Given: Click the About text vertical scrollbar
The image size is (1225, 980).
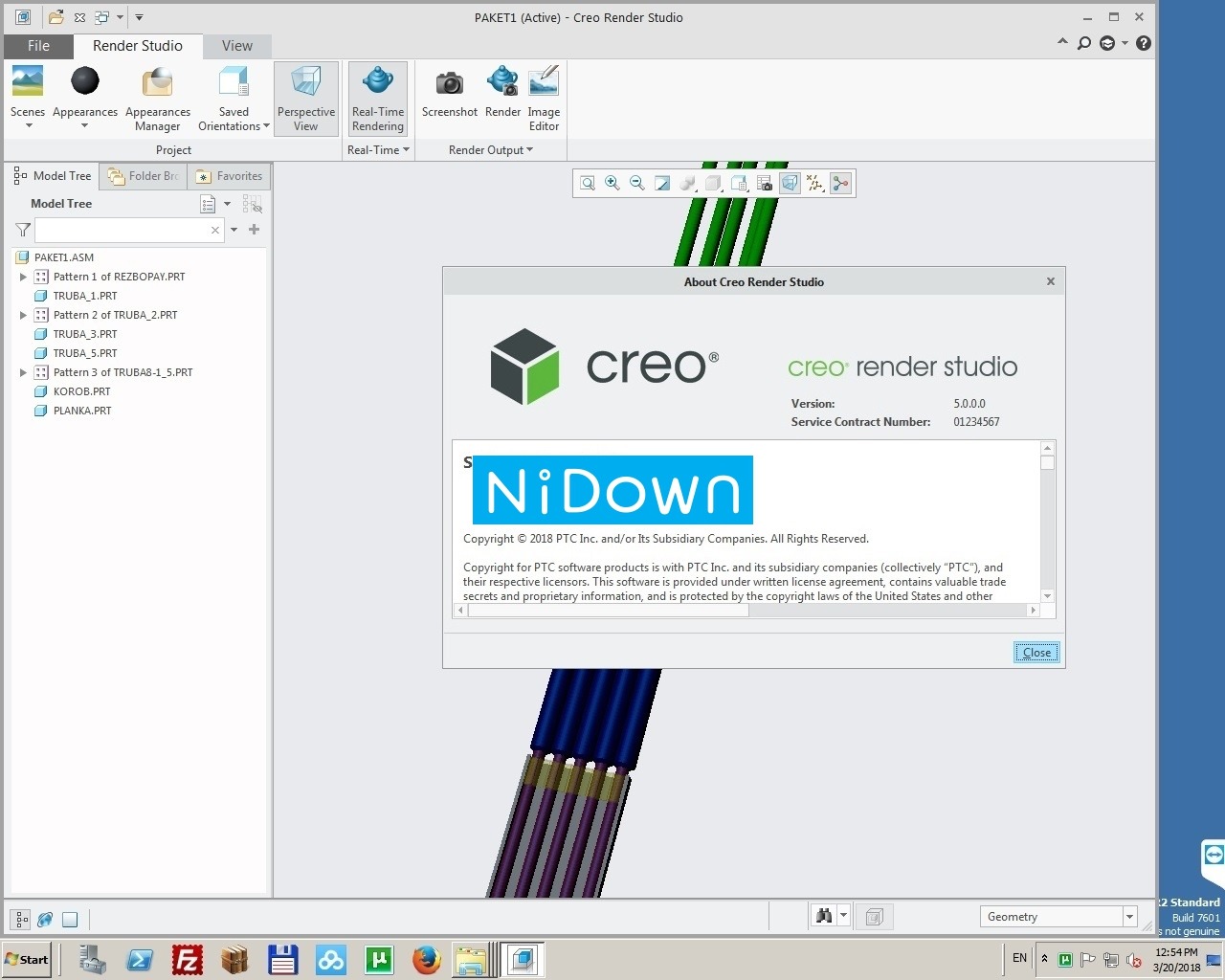Looking at the screenshot, I should point(1047,522).
